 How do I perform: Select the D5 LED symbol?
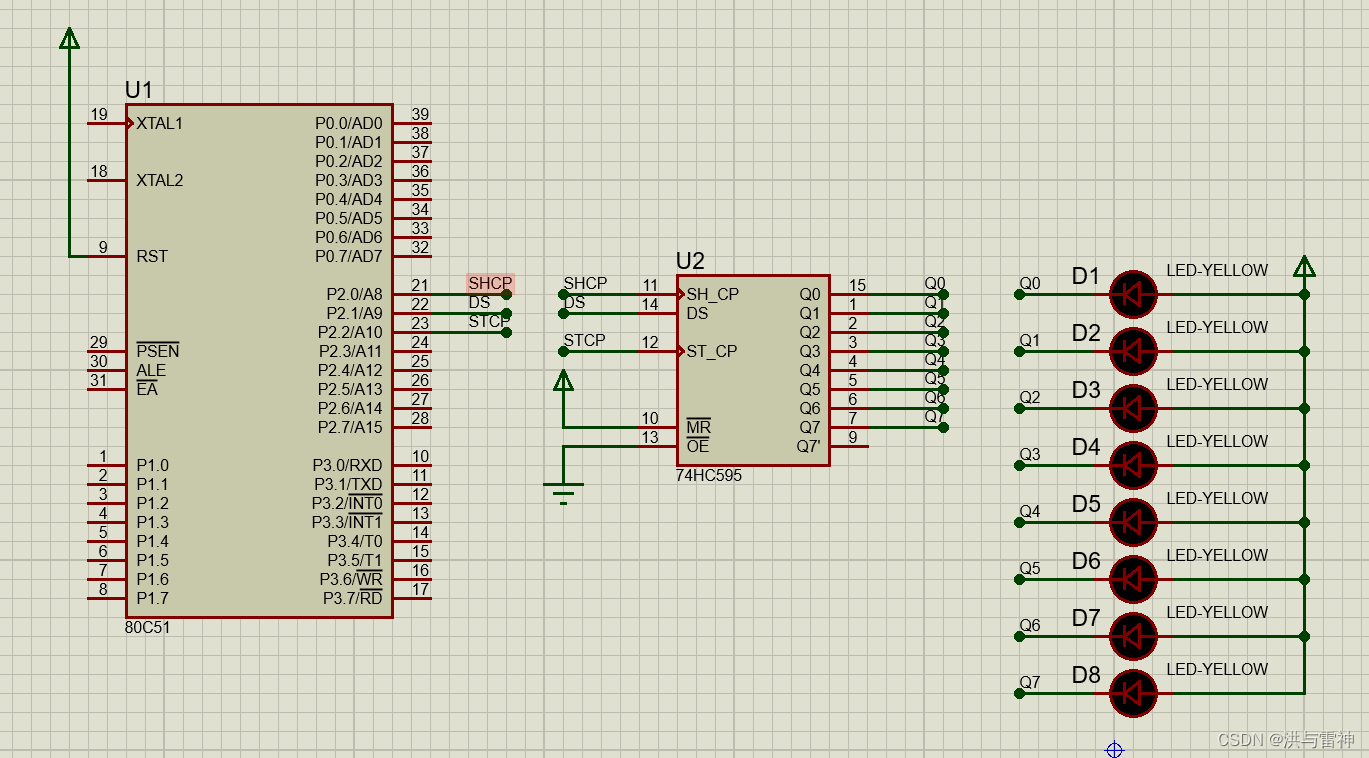click(x=1133, y=522)
